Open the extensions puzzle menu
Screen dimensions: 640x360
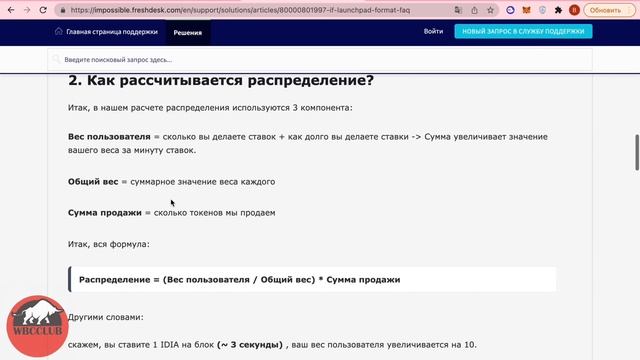tap(558, 10)
